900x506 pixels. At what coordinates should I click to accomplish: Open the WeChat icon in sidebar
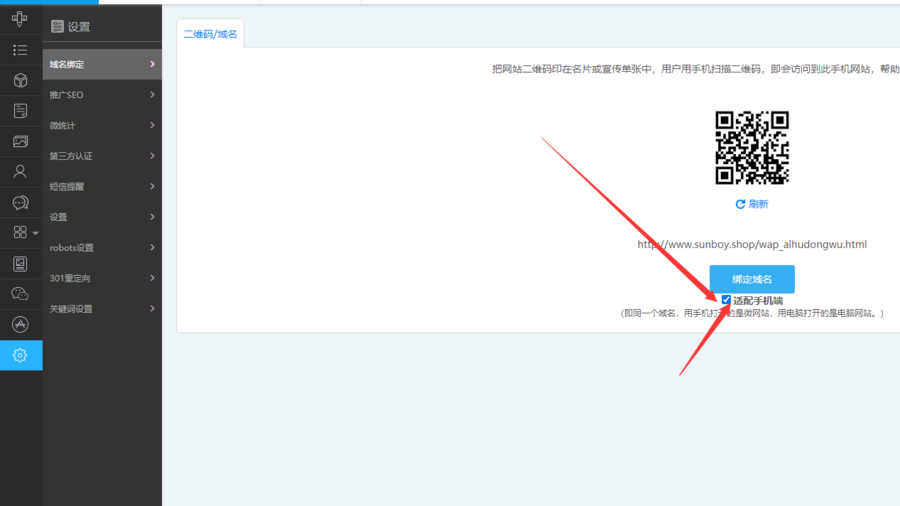click(20, 294)
